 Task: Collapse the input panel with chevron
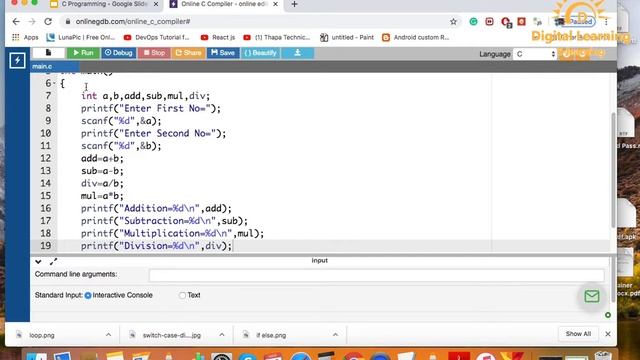pos(38,262)
